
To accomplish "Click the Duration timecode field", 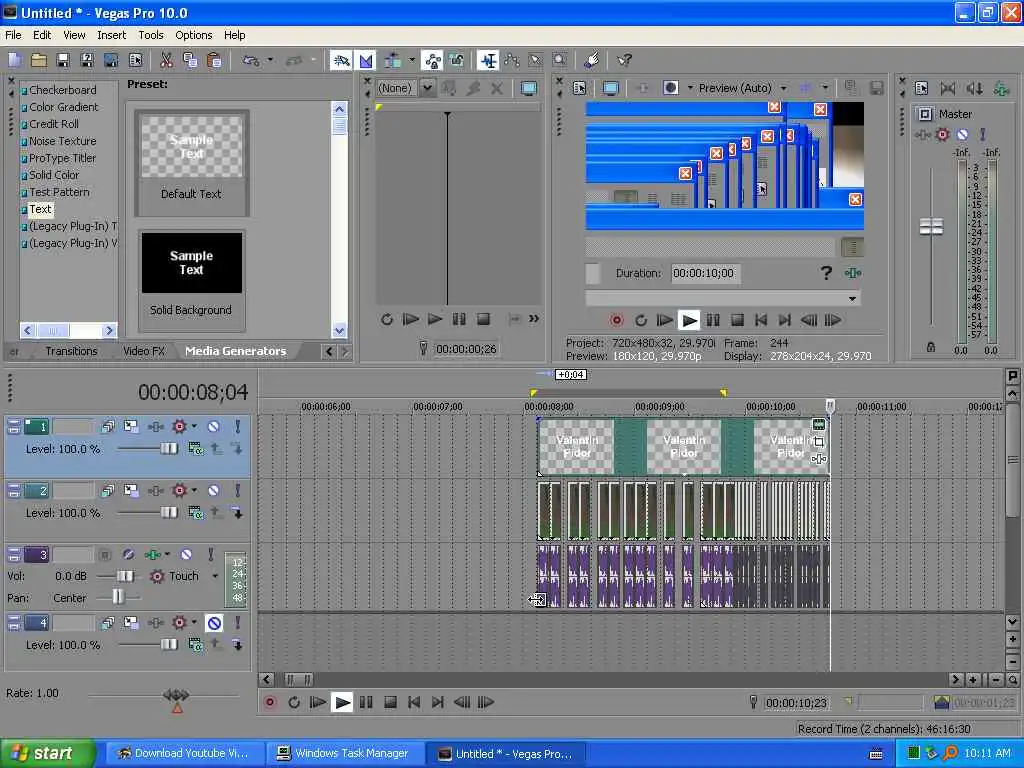I will [x=705, y=274].
